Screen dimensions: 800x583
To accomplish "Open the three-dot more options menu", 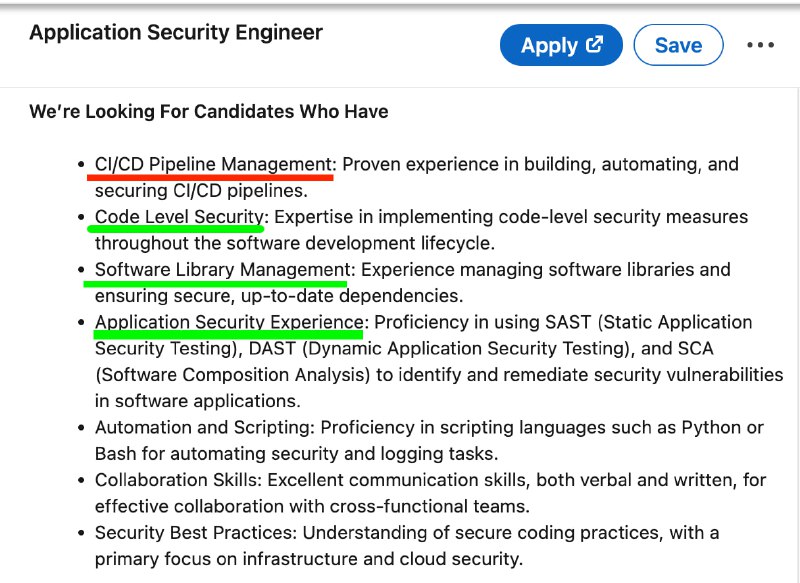I will click(x=760, y=45).
